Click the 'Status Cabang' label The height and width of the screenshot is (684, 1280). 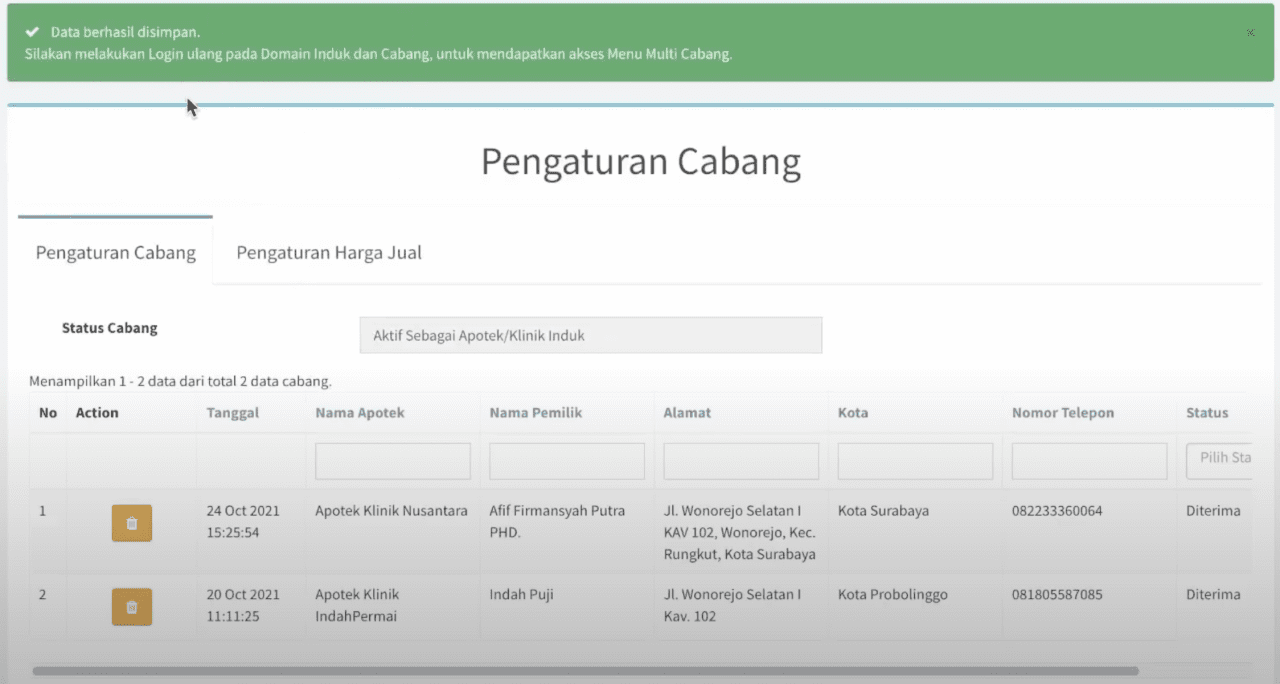[110, 328]
